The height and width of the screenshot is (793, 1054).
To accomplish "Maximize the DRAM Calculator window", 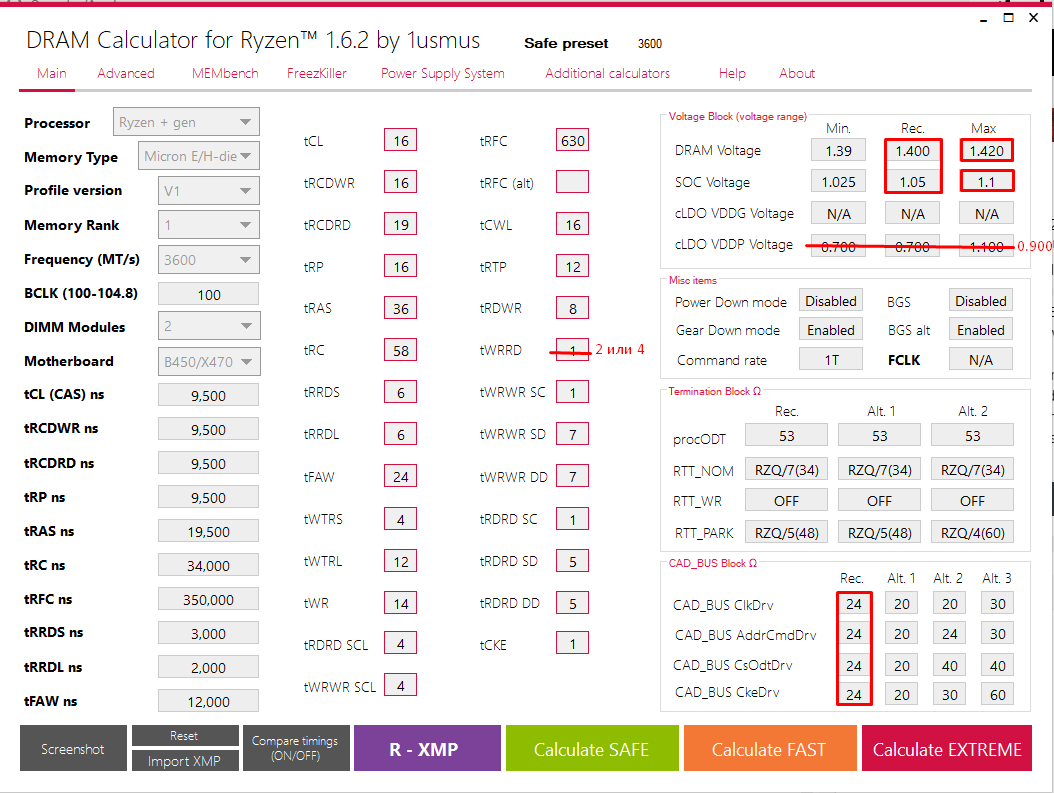I will point(1008,17).
